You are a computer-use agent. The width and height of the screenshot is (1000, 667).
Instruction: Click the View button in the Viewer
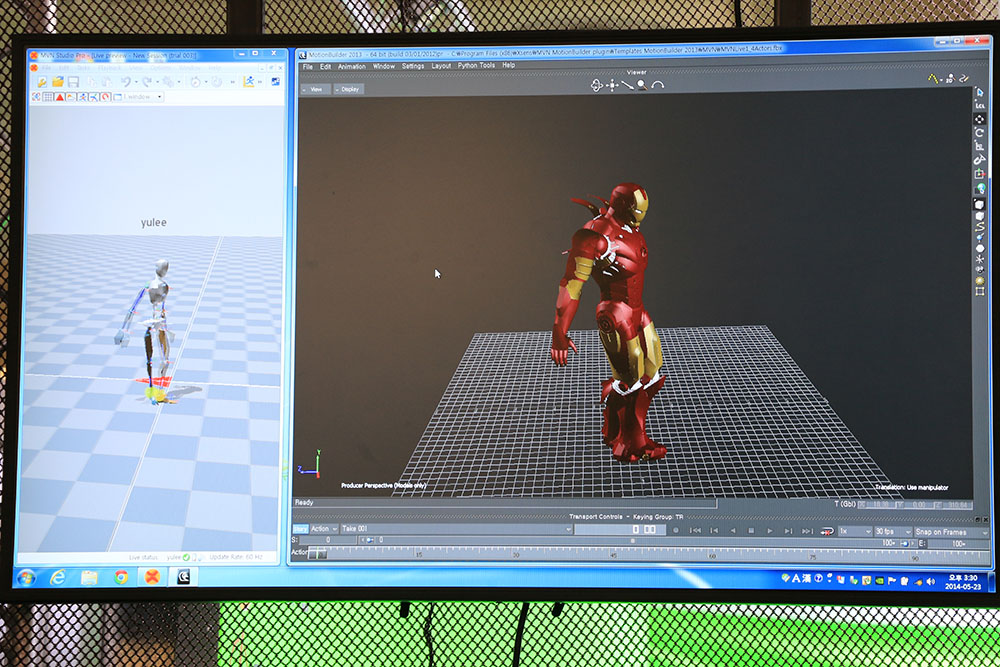[x=316, y=89]
